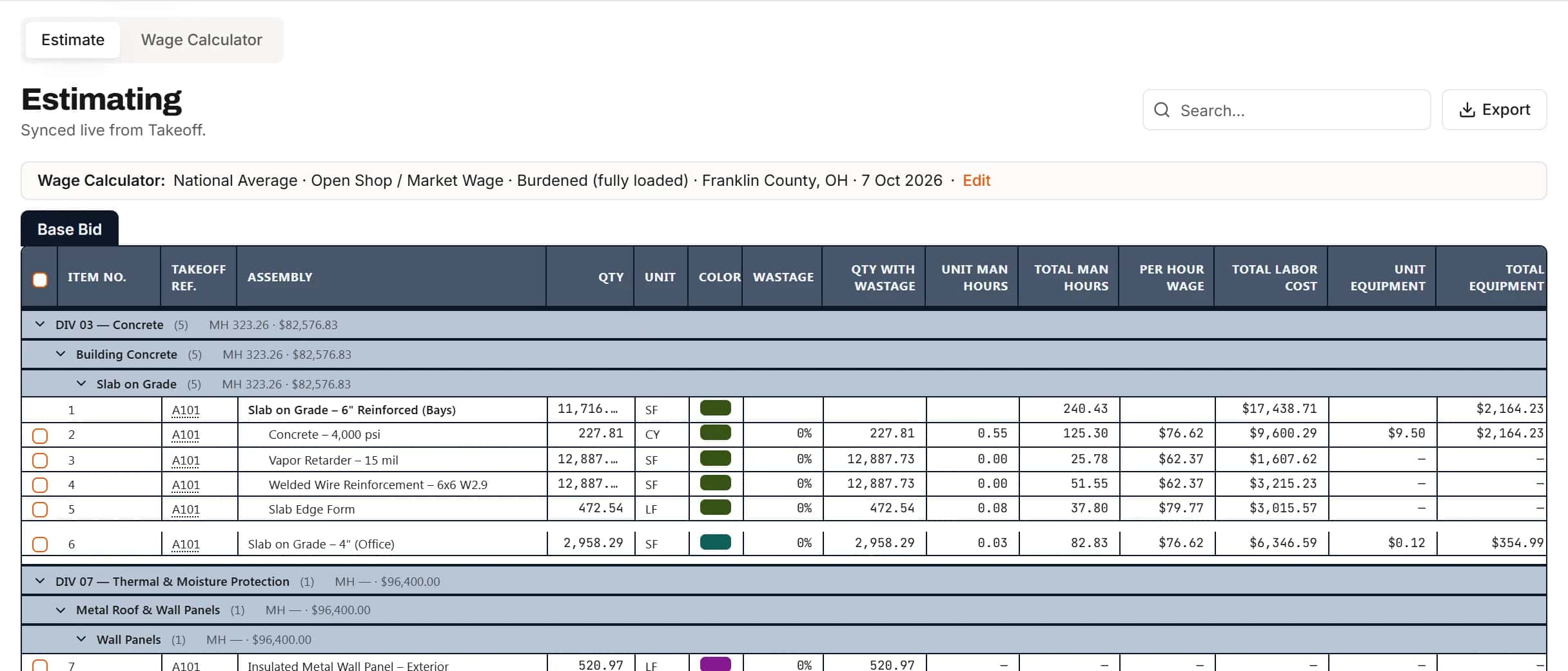1568x671 pixels.
Task: Click the "$9,600.29" total labor cost
Action: [x=1283, y=434]
